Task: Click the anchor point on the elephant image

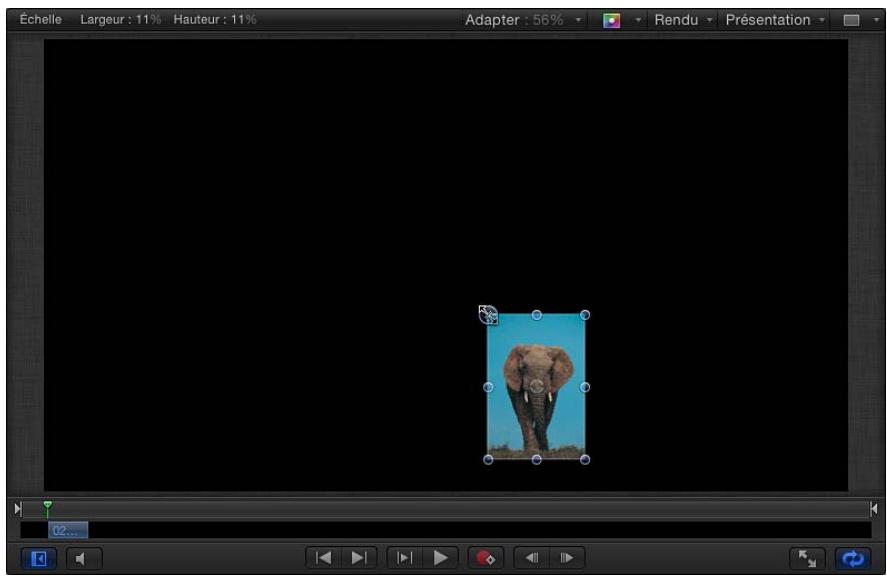Action: [537, 387]
